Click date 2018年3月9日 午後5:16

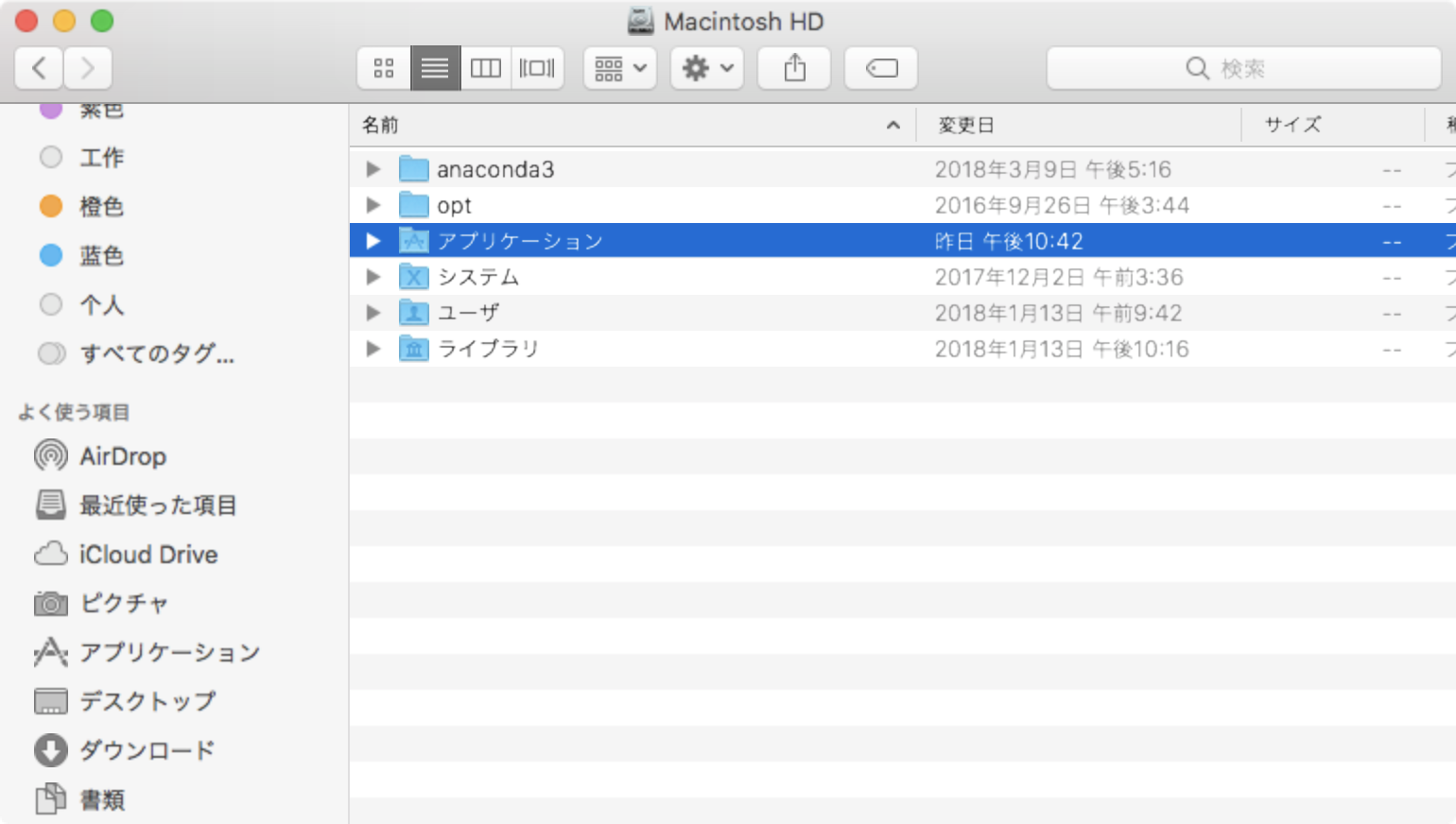coord(1053,169)
